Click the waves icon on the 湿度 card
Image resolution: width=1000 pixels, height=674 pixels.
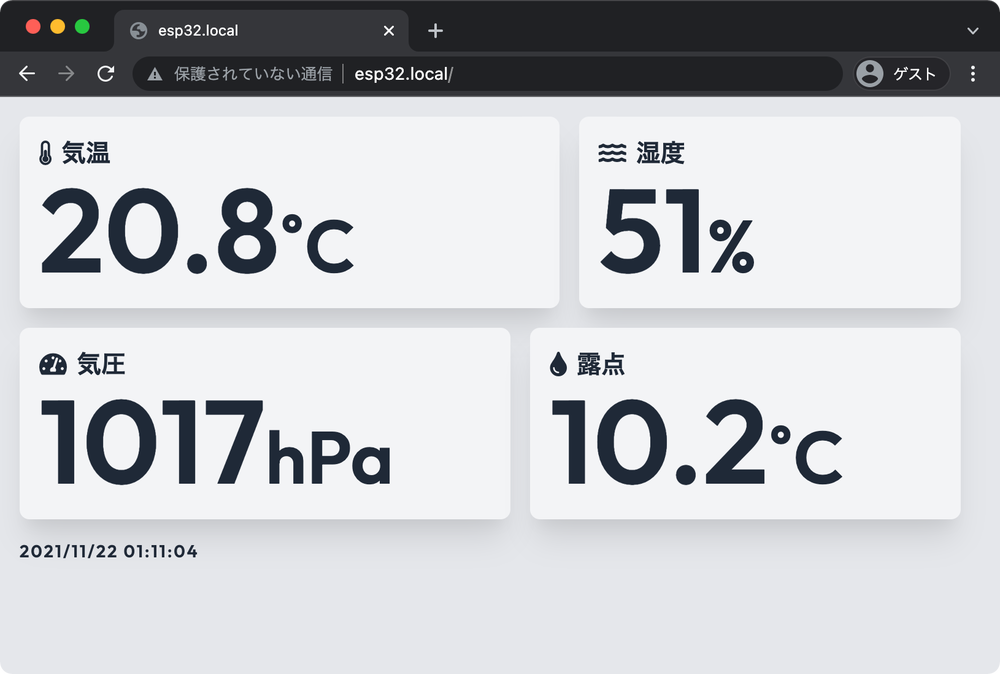610,152
